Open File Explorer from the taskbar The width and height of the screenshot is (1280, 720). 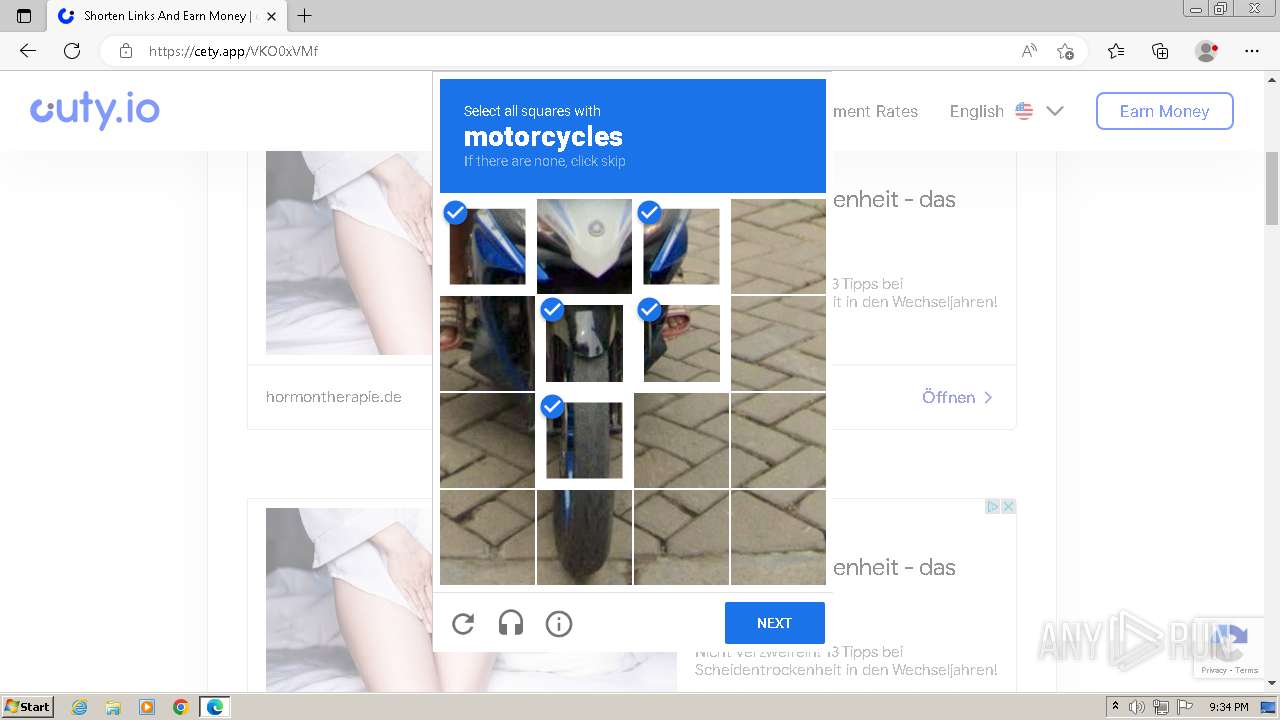[113, 707]
